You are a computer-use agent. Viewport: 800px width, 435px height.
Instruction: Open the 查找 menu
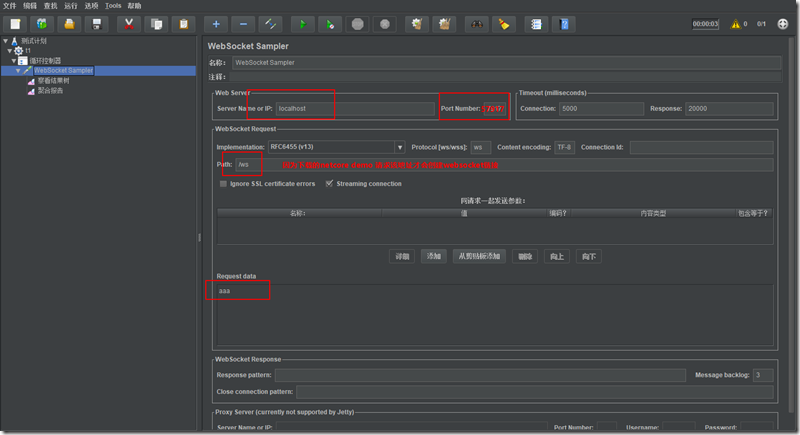(51, 6)
